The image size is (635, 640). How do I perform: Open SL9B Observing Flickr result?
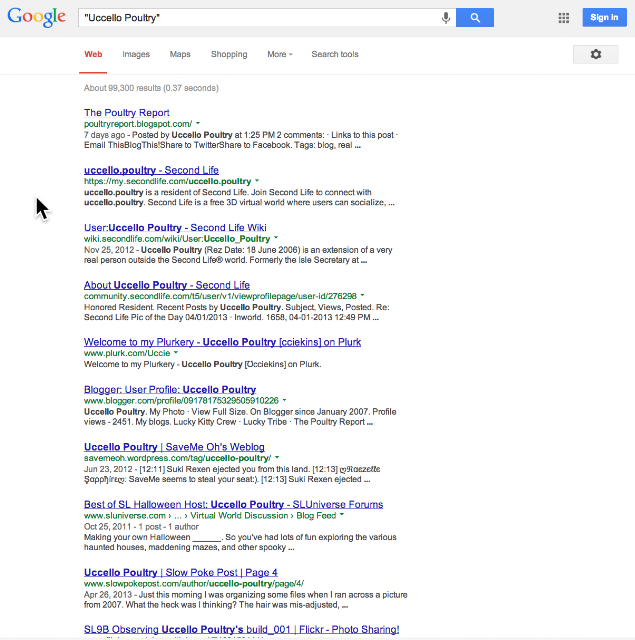pyautogui.click(x=242, y=629)
